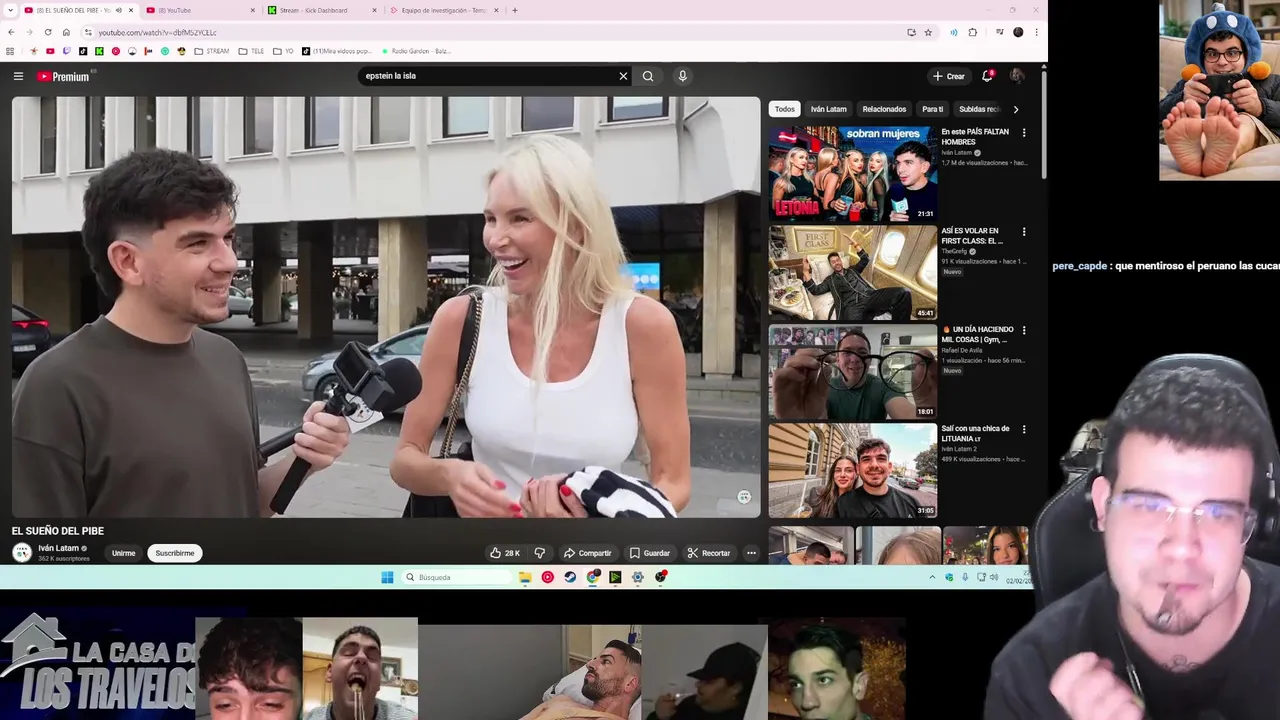The height and width of the screenshot is (720, 1280).
Task: Open 'UN DÍA HACIENDO MIL COSAS' thumbnail
Action: [853, 371]
